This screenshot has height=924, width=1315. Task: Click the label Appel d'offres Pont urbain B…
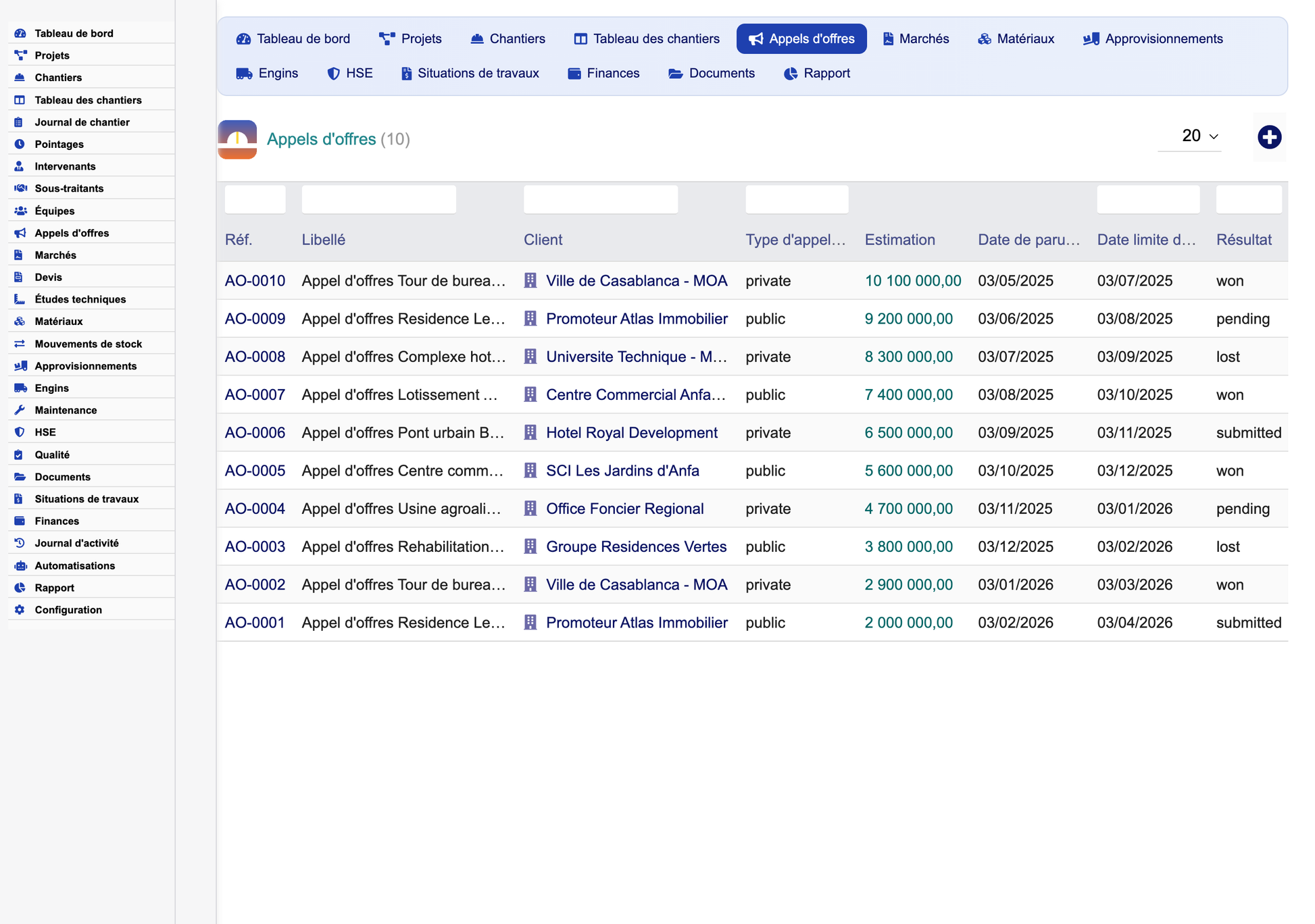click(x=403, y=432)
